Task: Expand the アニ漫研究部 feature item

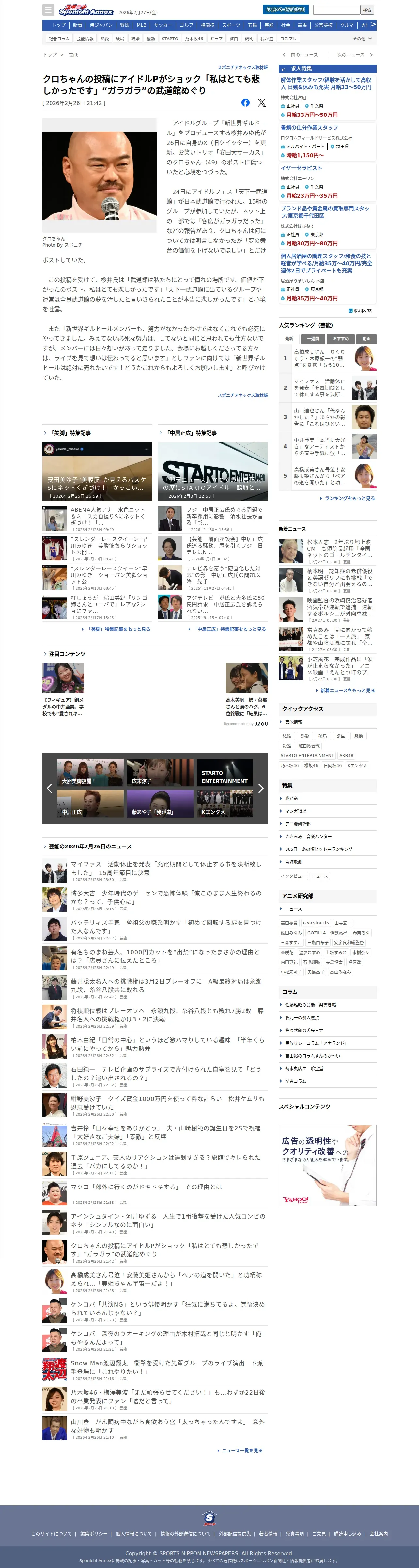Action: click(328, 824)
